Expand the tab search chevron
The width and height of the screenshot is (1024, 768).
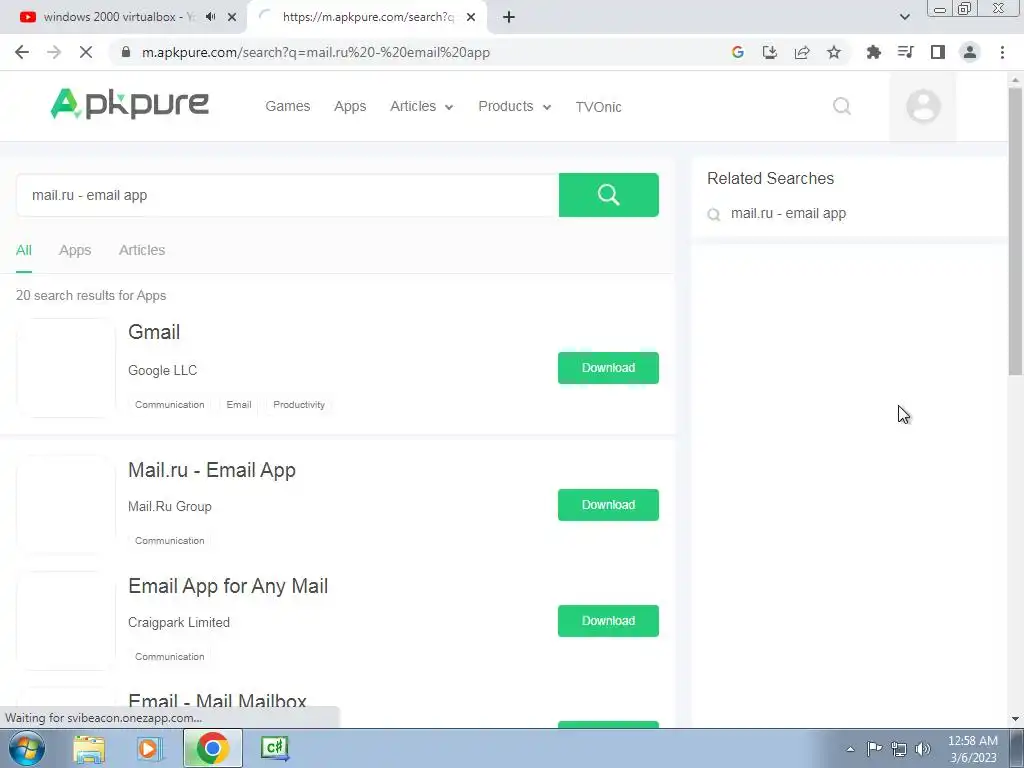click(904, 17)
